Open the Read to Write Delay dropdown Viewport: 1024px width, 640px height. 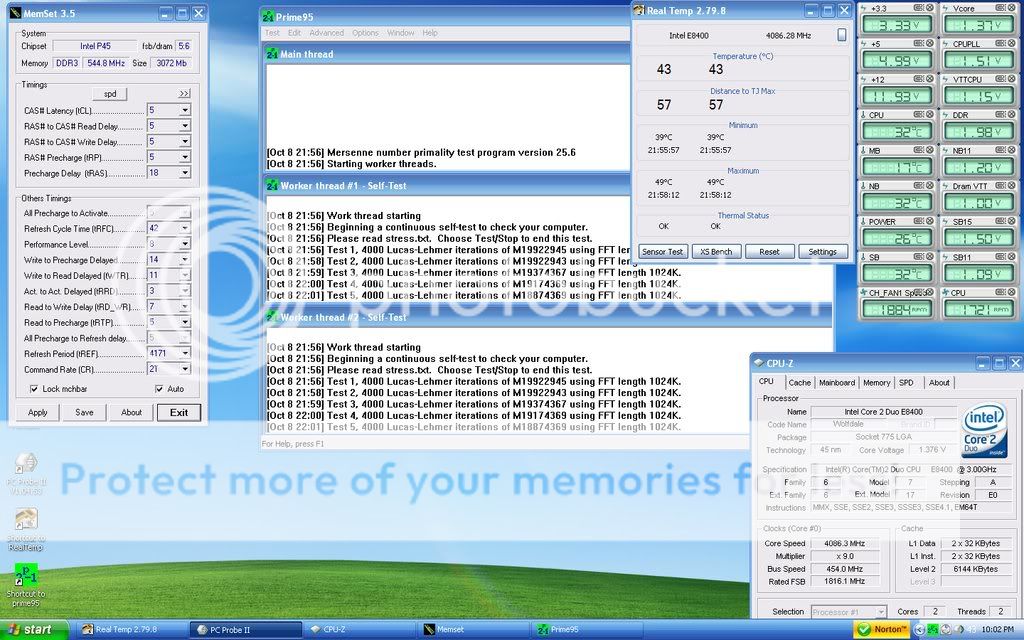point(185,306)
